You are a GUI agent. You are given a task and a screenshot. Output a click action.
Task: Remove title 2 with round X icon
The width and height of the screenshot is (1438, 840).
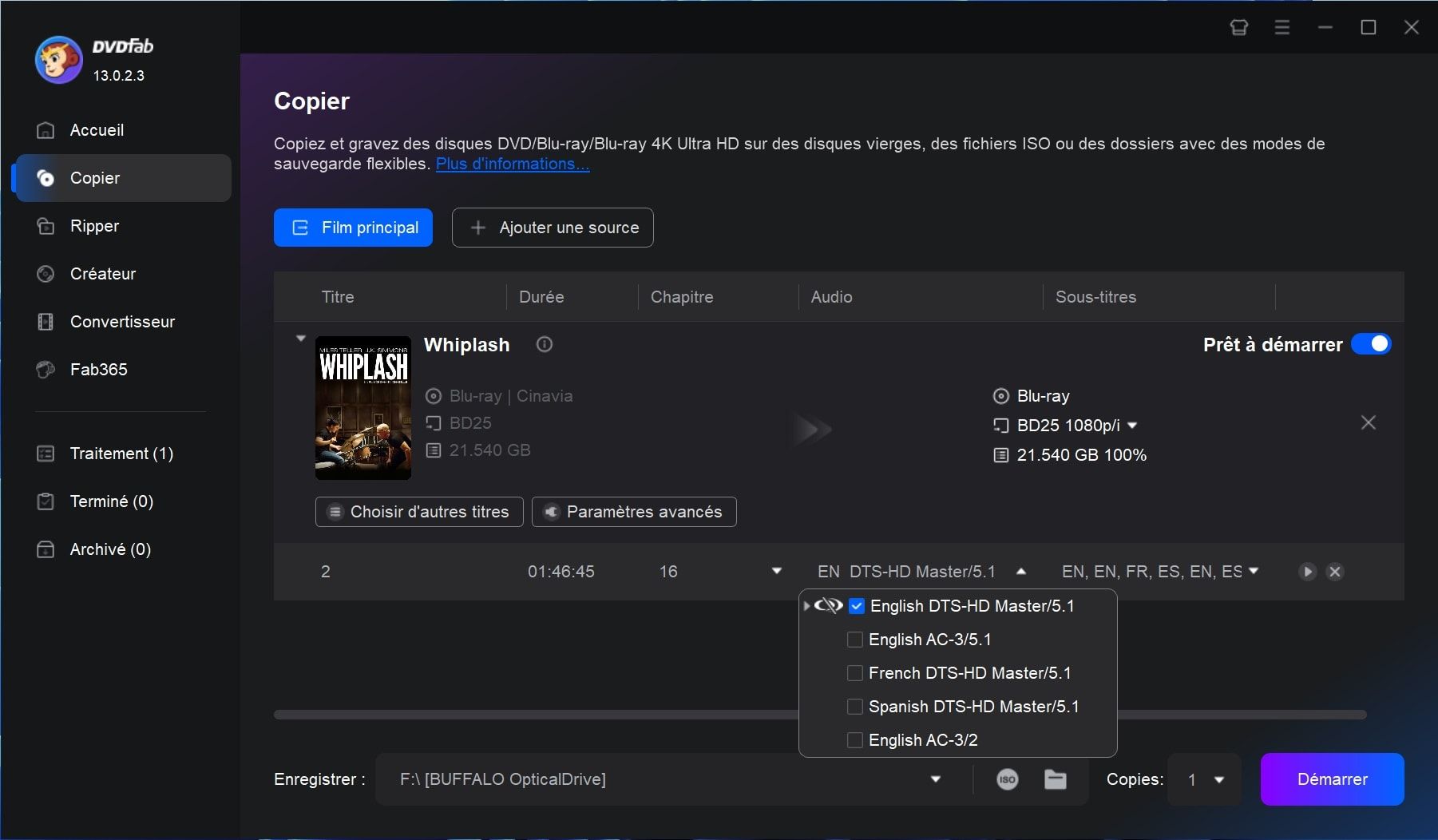tap(1335, 572)
